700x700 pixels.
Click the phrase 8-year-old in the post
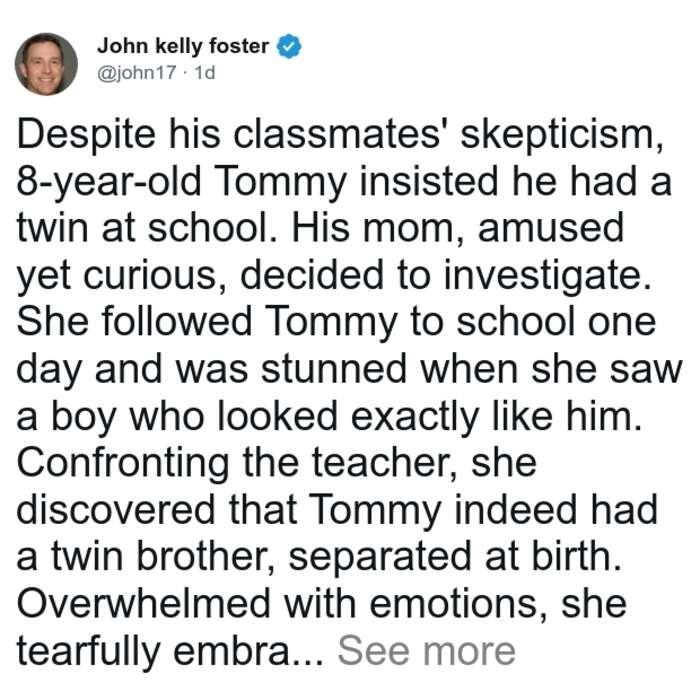(109, 182)
